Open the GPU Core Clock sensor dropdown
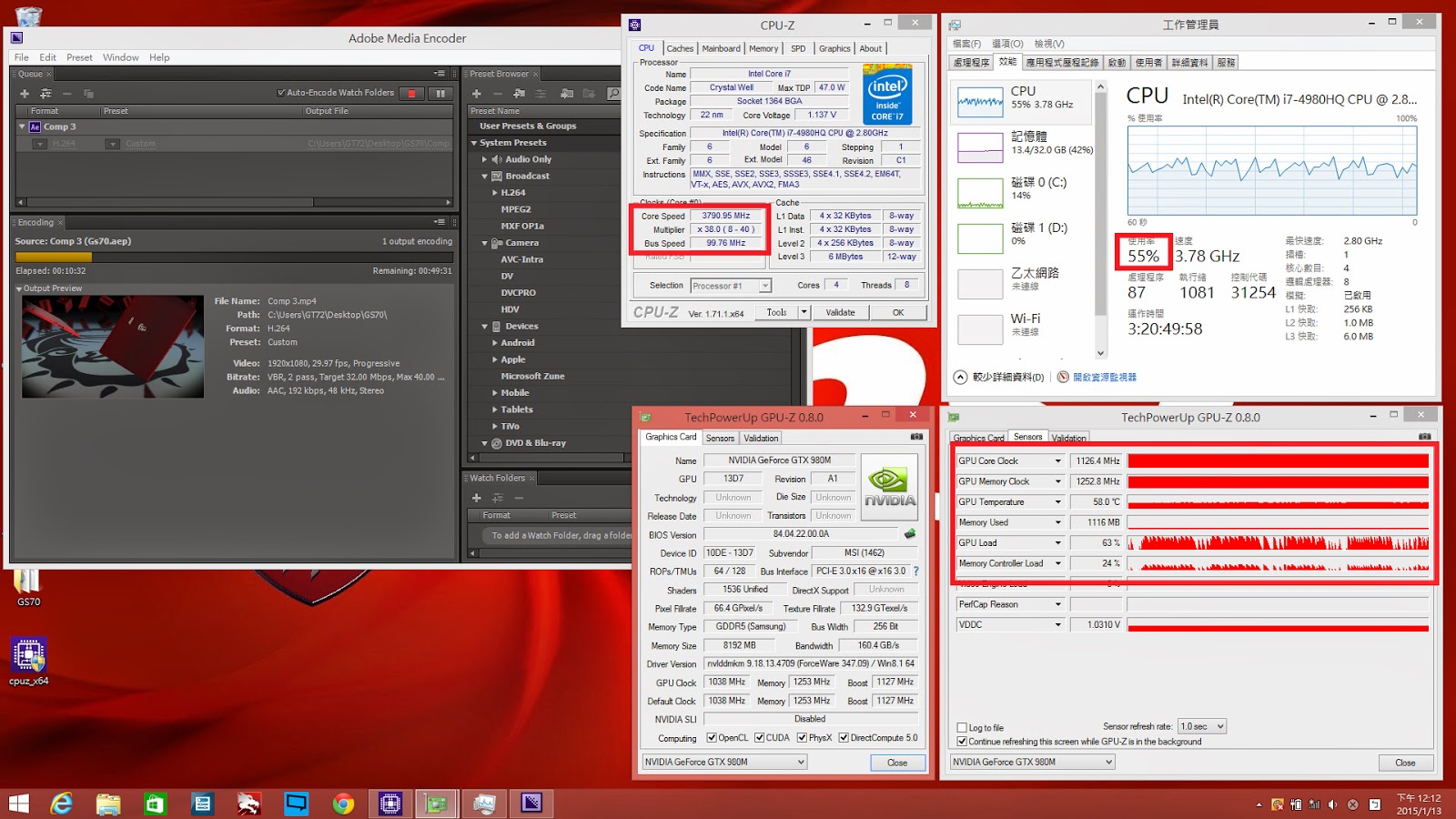The width and height of the screenshot is (1456, 819). pyautogui.click(x=1057, y=461)
